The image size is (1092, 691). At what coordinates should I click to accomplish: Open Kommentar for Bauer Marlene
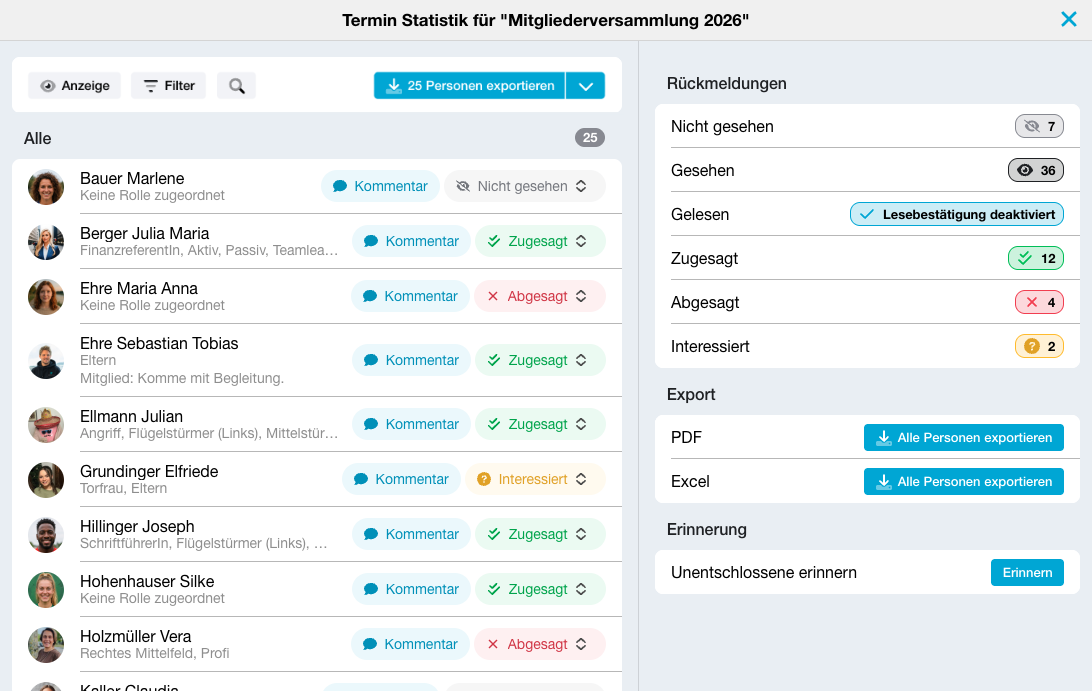380,186
